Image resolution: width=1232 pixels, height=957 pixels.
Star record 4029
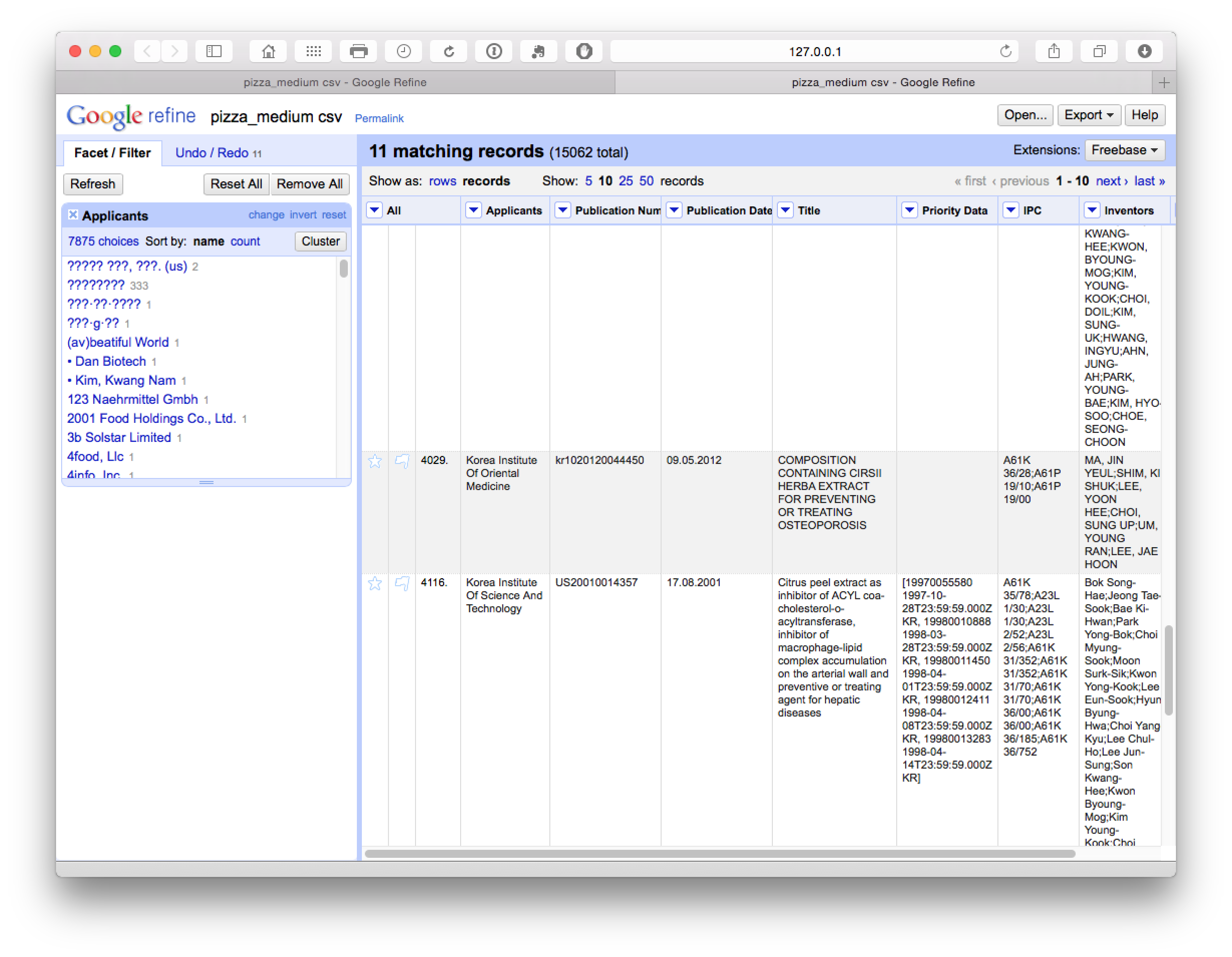(x=374, y=461)
